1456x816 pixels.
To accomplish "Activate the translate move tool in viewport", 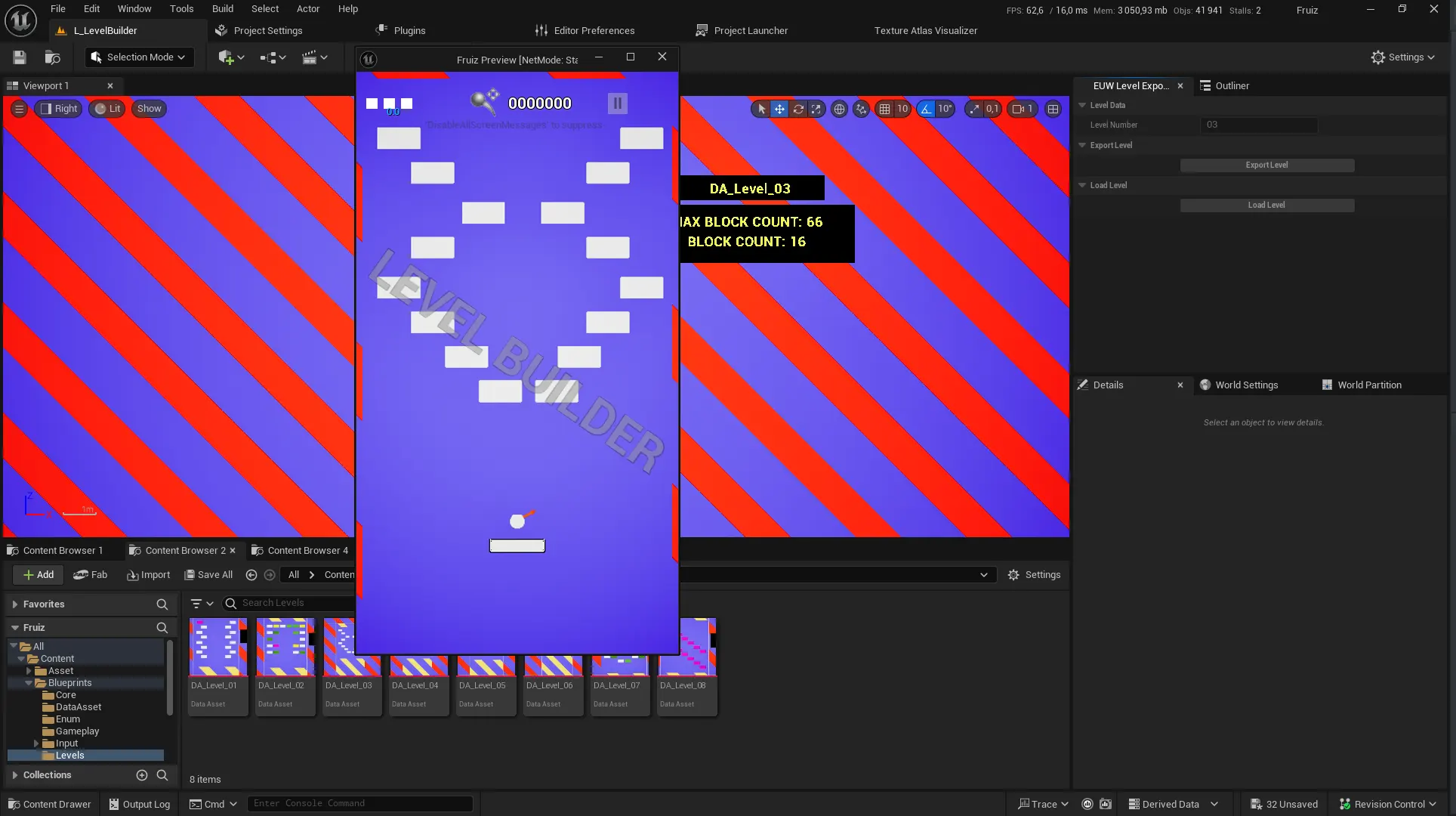I will coord(779,109).
